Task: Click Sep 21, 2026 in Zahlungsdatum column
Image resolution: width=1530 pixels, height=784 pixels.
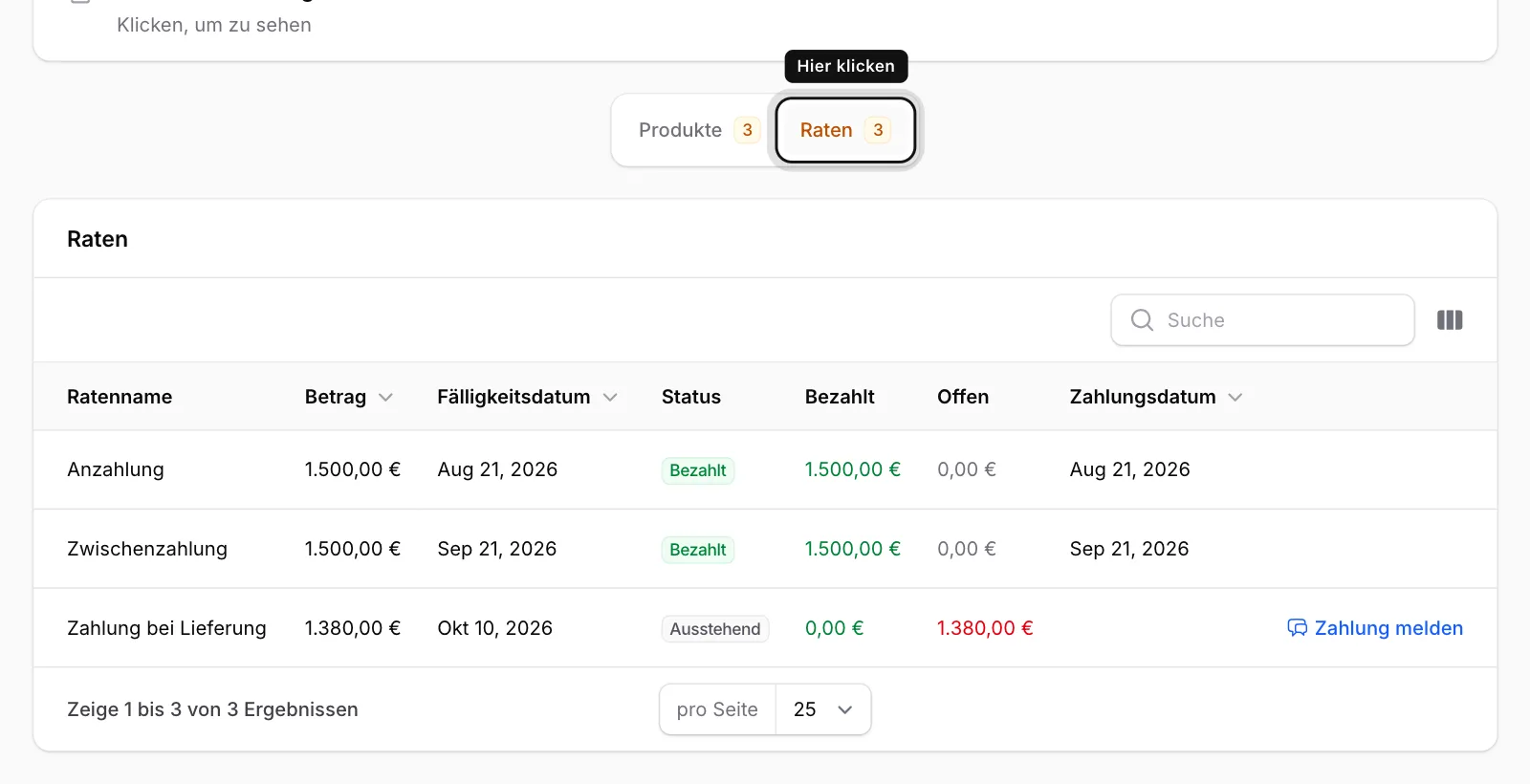Action: point(1129,549)
